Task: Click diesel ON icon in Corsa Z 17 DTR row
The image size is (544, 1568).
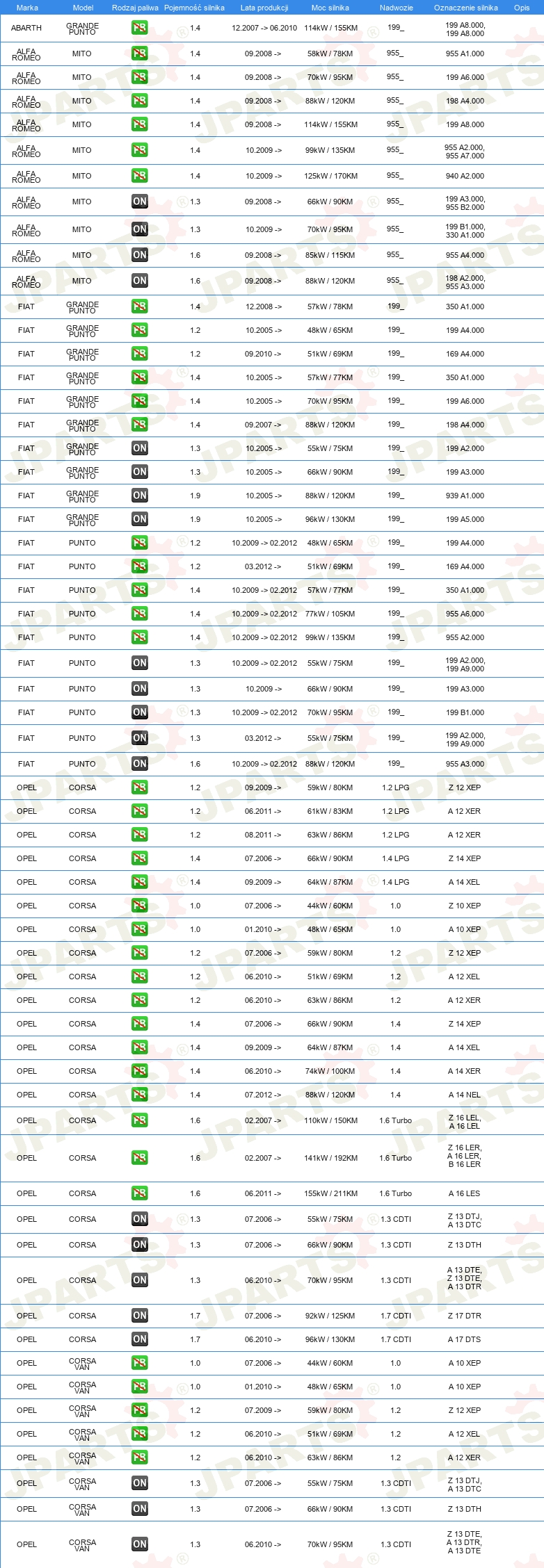Action: [x=140, y=1316]
